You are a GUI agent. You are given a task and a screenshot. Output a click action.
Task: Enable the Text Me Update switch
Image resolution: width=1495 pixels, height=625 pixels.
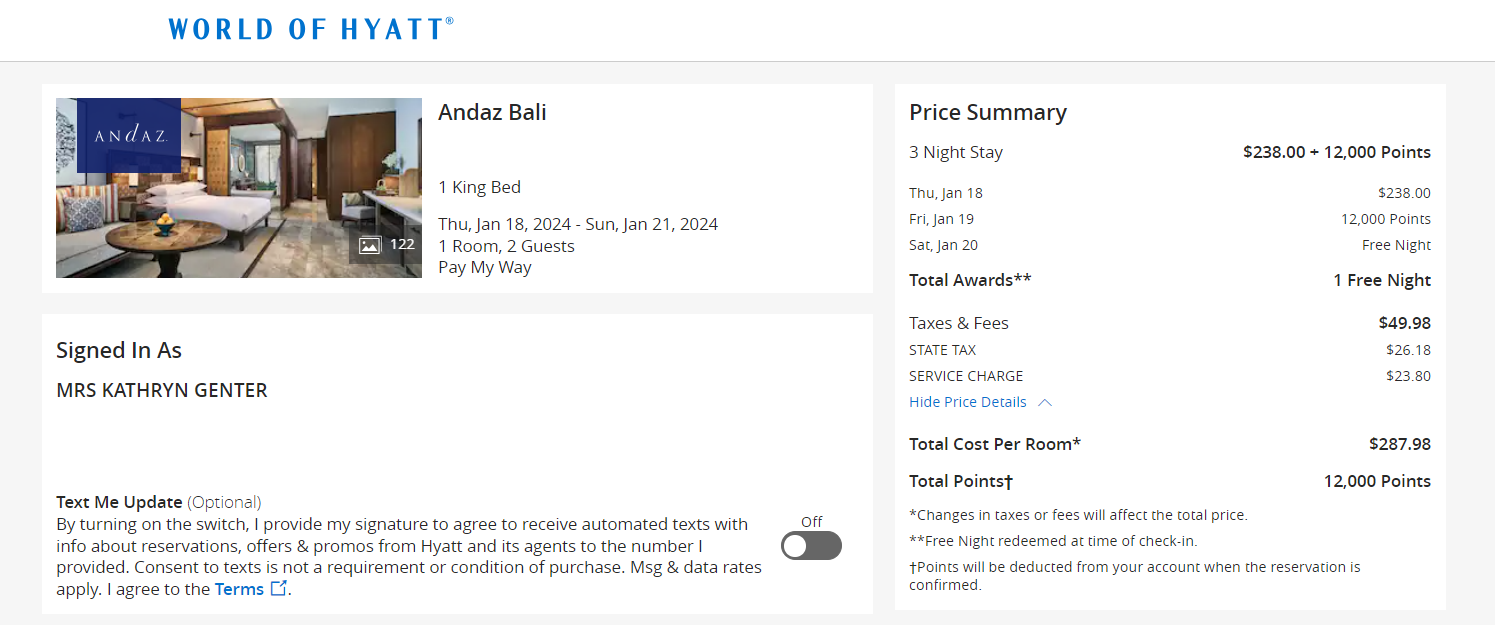coord(811,545)
